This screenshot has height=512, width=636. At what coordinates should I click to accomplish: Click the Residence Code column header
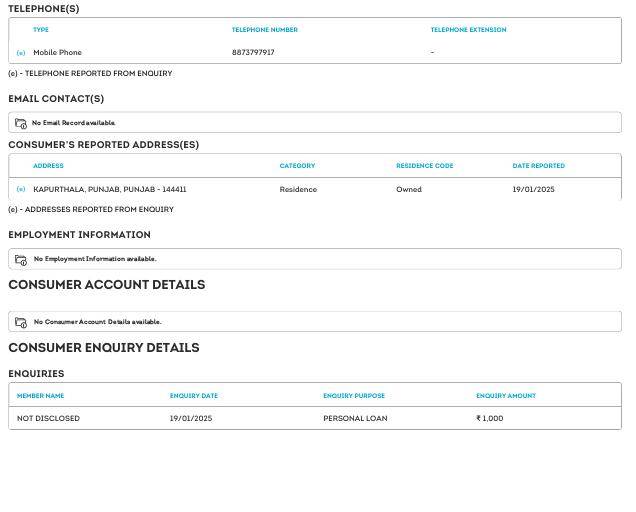425,166
